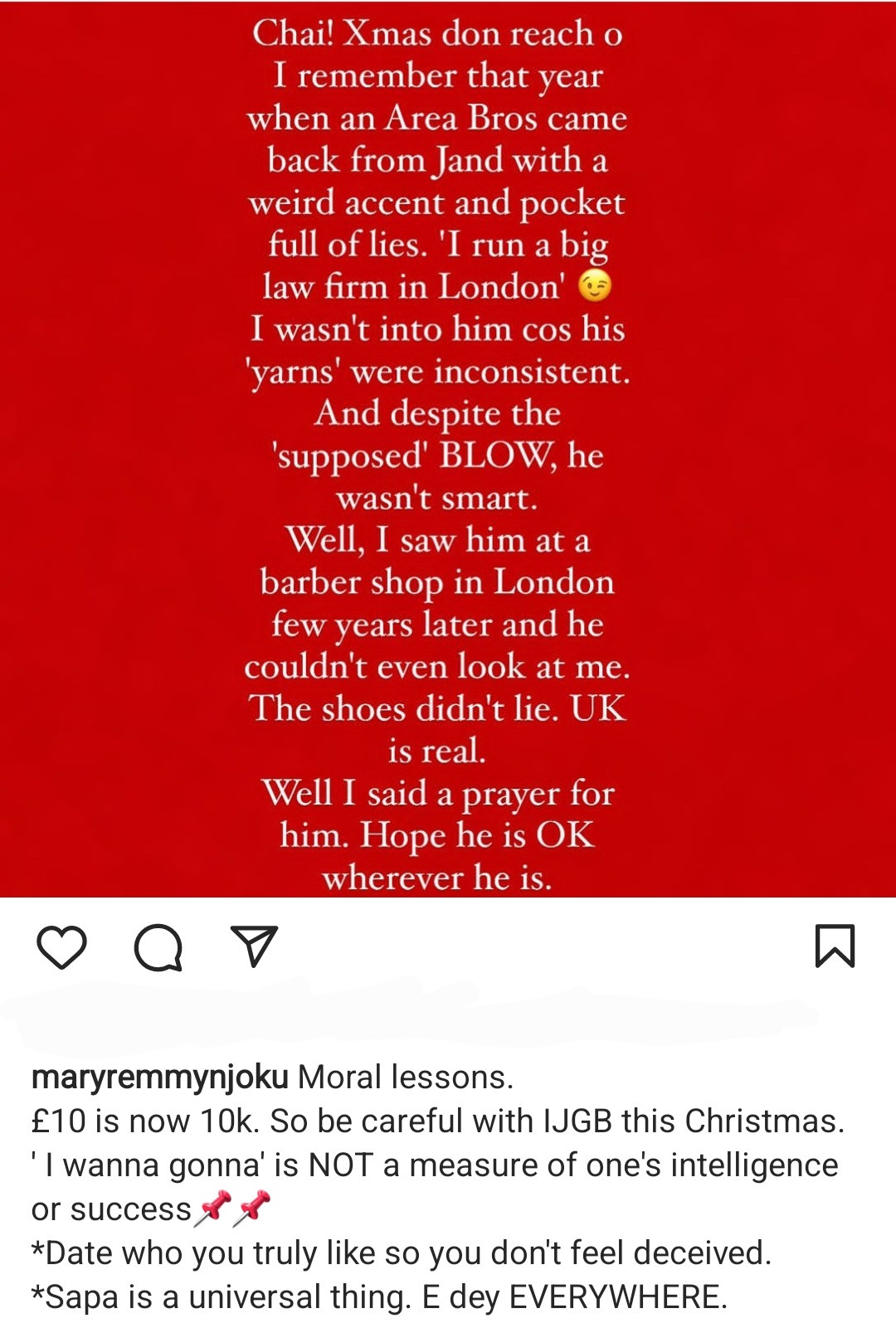Viewport: 896px width, 1328px height.
Task: Tap the first red pushpin emoji in the caption
Action: [x=213, y=1208]
